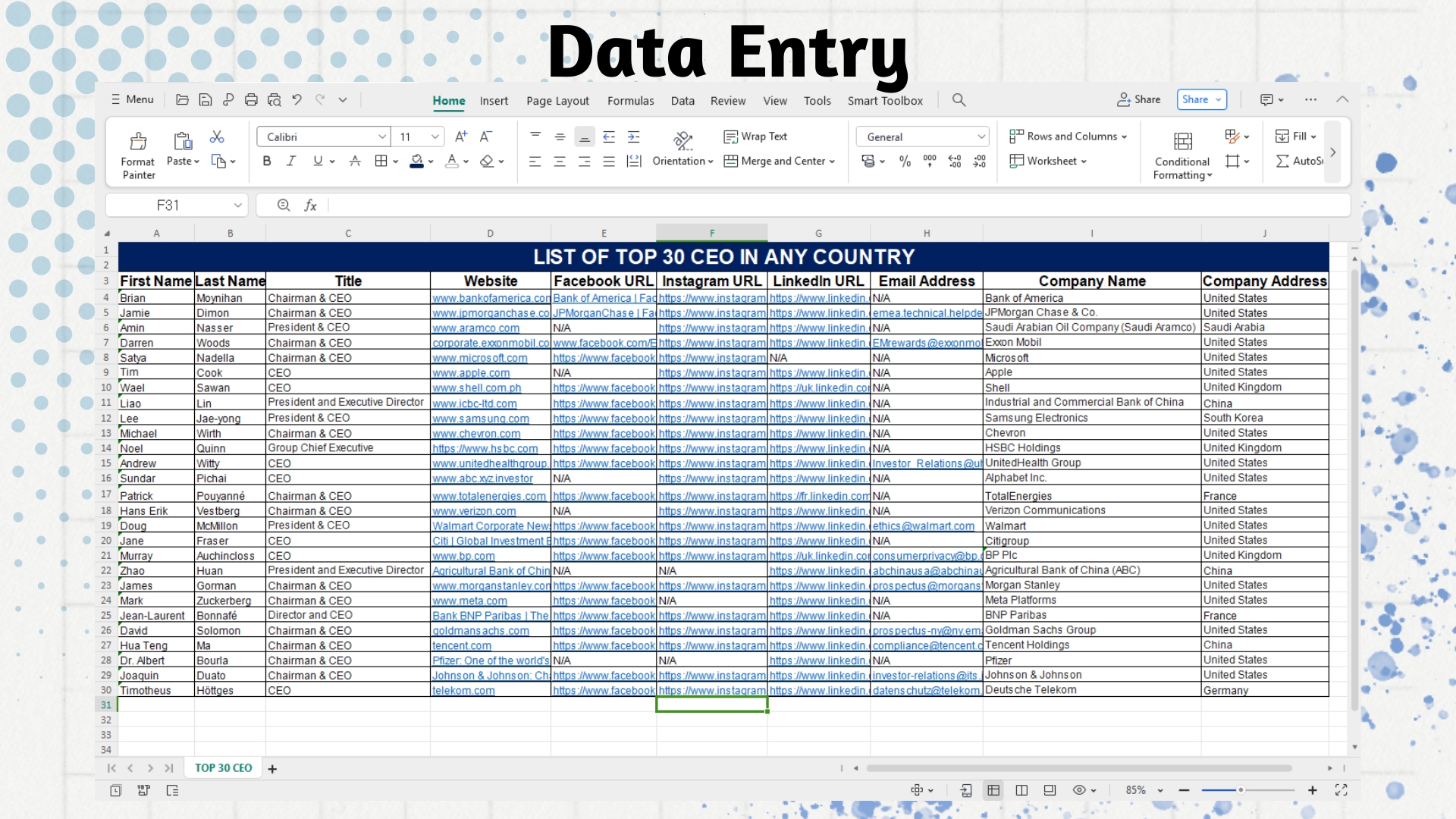Open the Calibri font name dropdown
Screen dimensions: 1456x819
tap(381, 137)
